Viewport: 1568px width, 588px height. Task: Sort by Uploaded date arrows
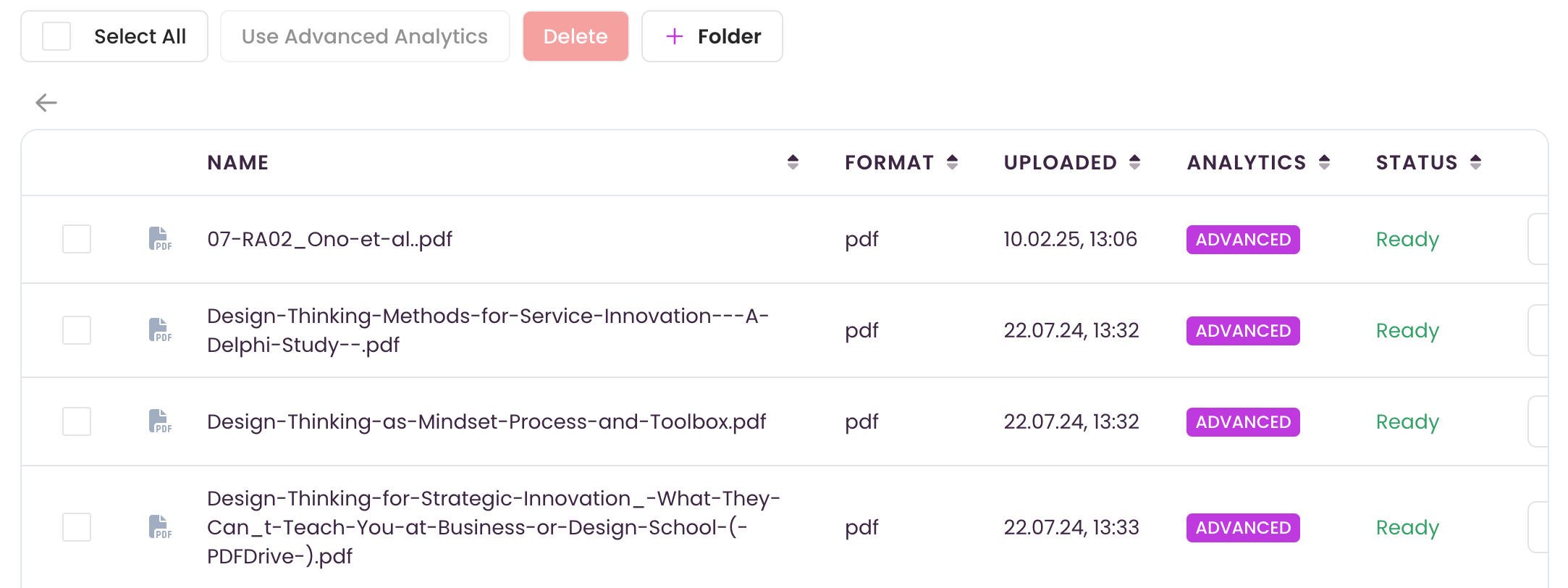[1134, 162]
